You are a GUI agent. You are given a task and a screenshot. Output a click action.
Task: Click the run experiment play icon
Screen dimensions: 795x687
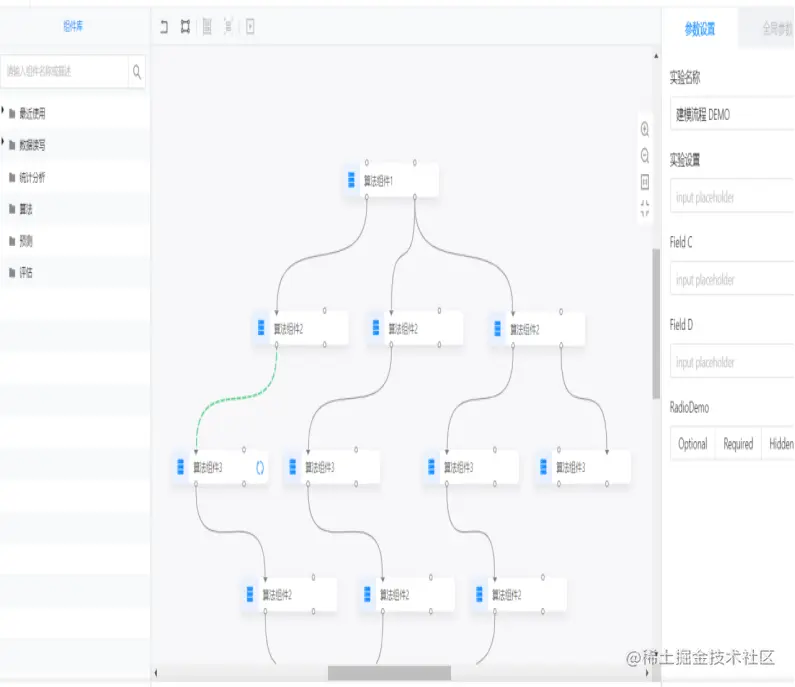pyautogui.click(x=250, y=26)
